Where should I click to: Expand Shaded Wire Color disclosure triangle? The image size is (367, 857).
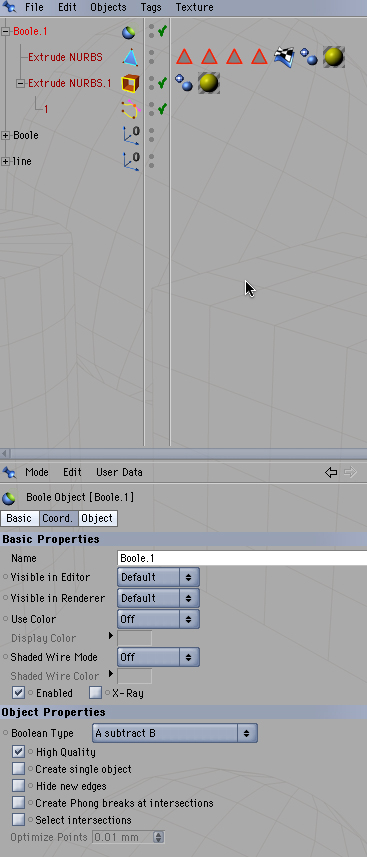[x=111, y=673]
